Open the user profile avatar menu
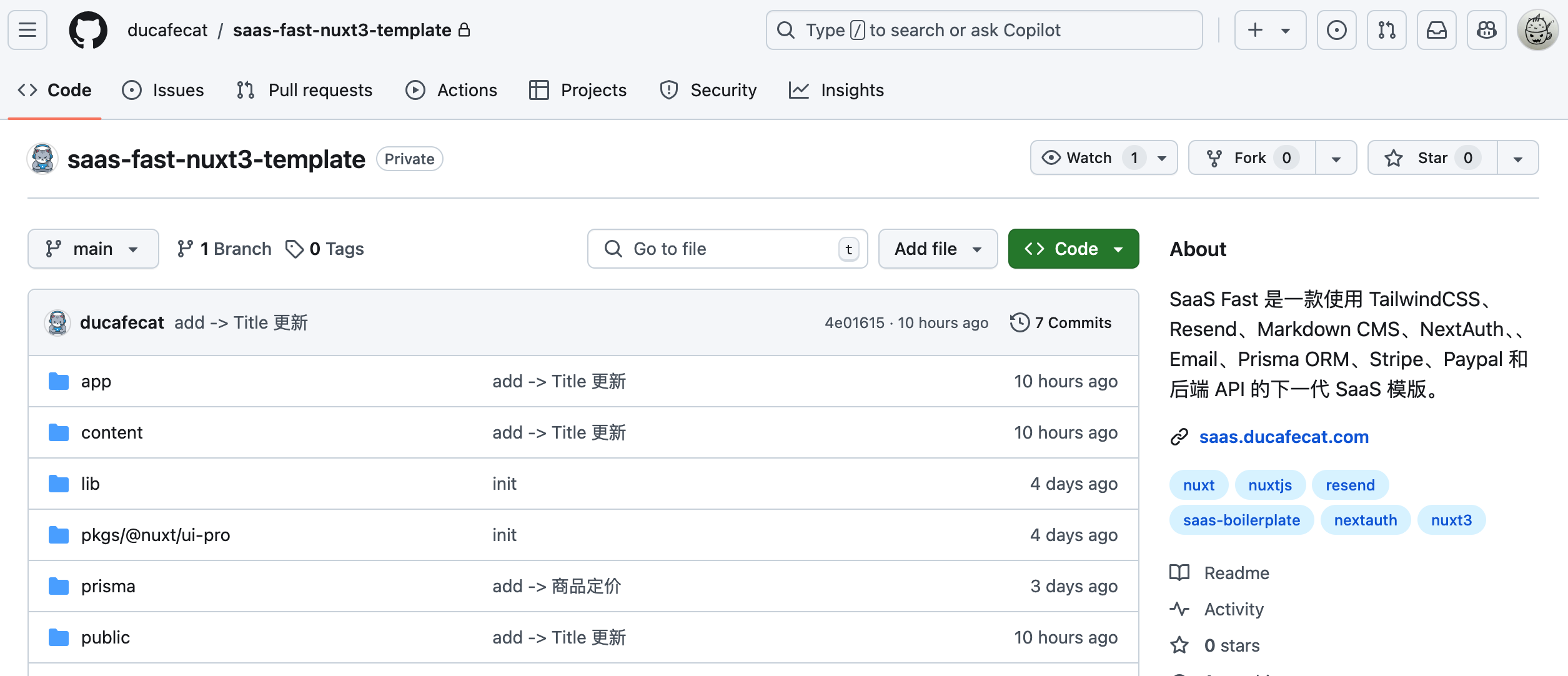 coord(1537,30)
